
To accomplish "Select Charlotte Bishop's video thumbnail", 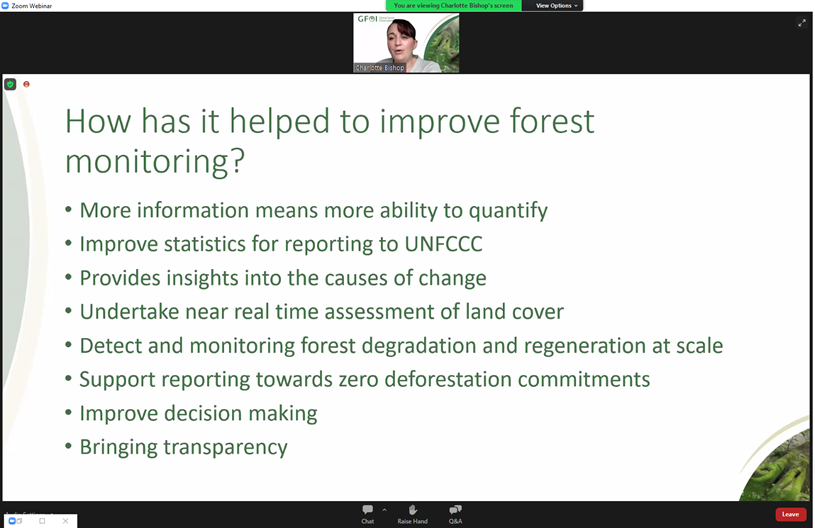I will click(x=406, y=43).
